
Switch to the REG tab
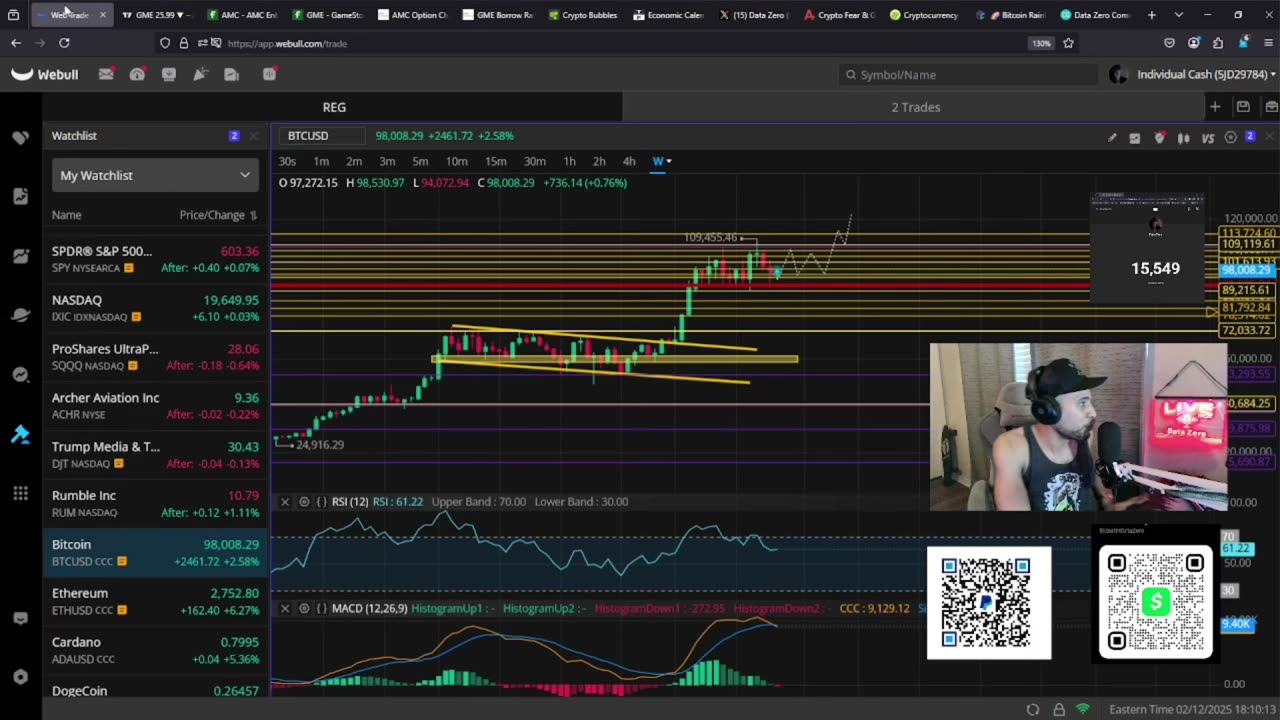pos(334,107)
